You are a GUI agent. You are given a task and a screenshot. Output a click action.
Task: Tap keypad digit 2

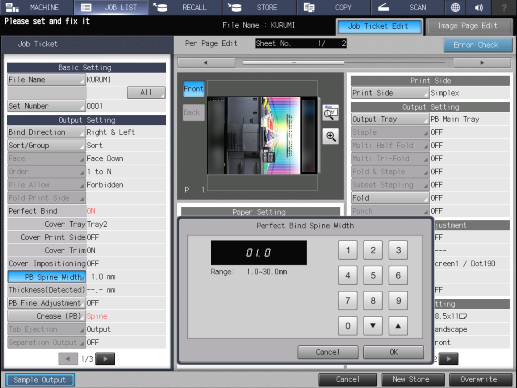coord(373,250)
